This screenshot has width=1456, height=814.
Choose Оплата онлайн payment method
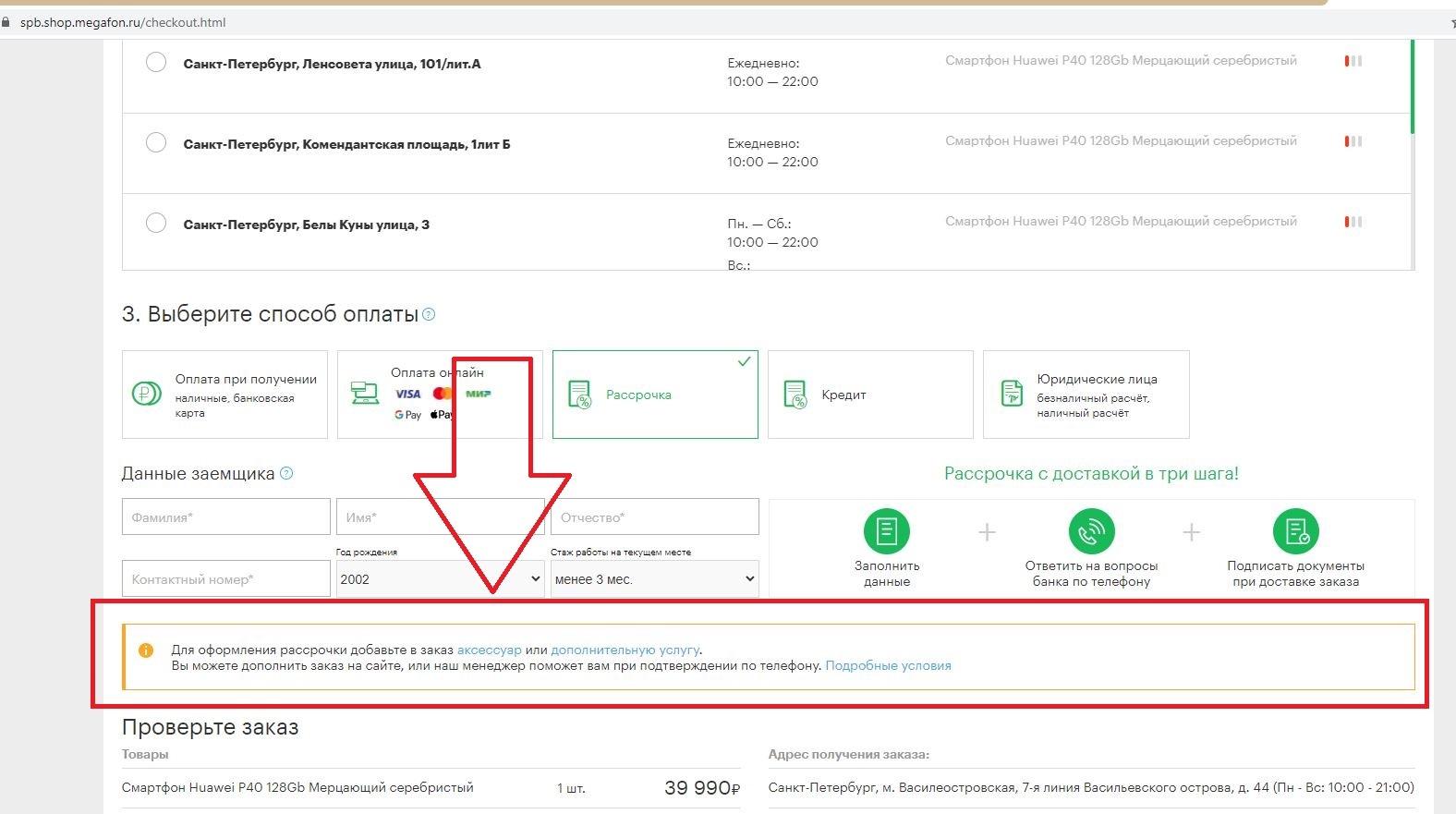(x=440, y=395)
